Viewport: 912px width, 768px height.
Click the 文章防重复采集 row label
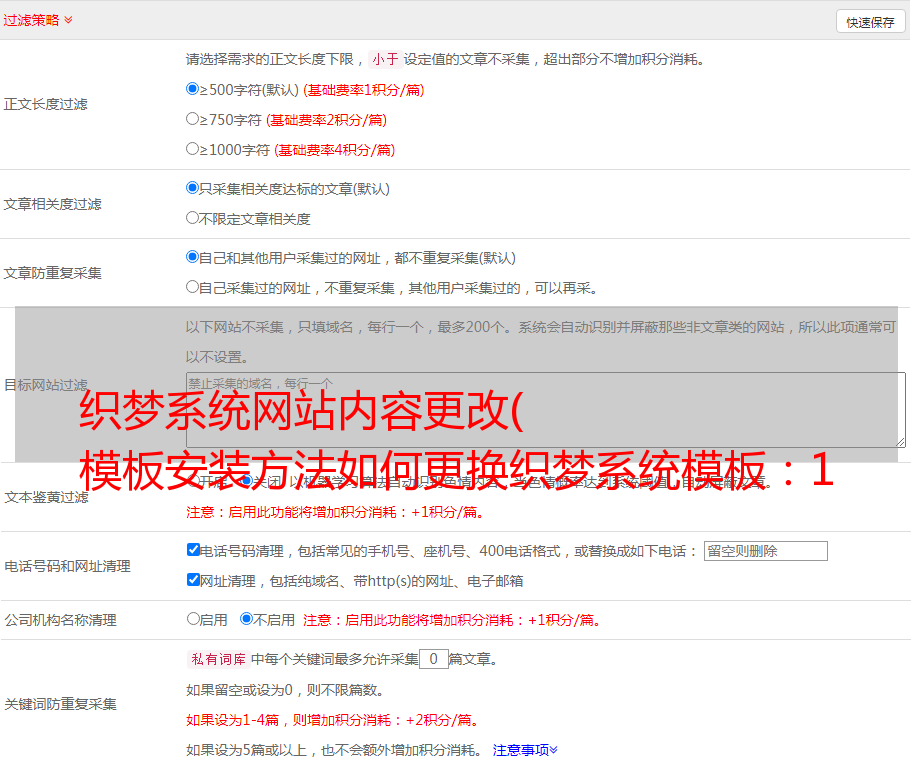pos(52,273)
